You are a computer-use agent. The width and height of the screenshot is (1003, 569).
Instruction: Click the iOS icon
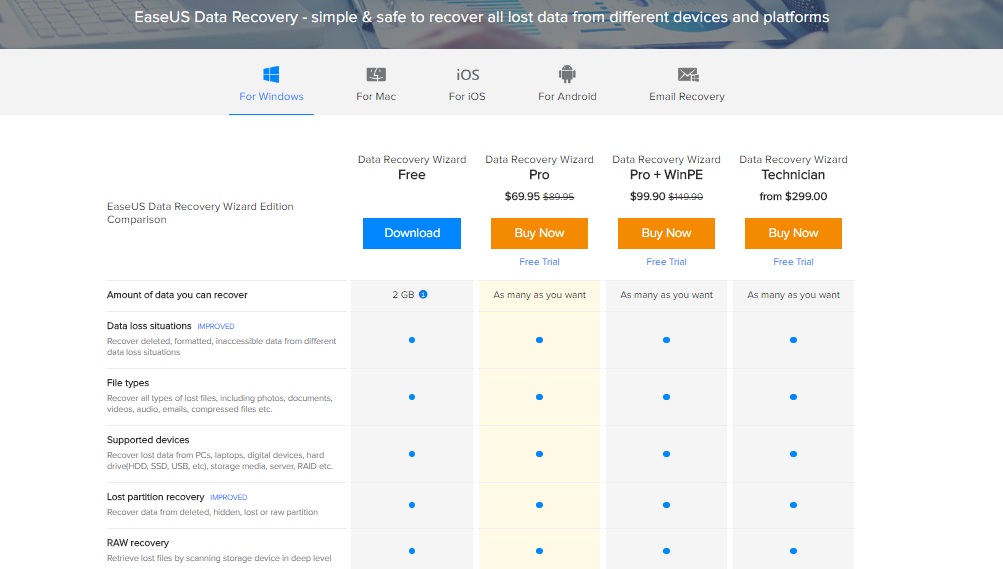pyautogui.click(x=468, y=75)
